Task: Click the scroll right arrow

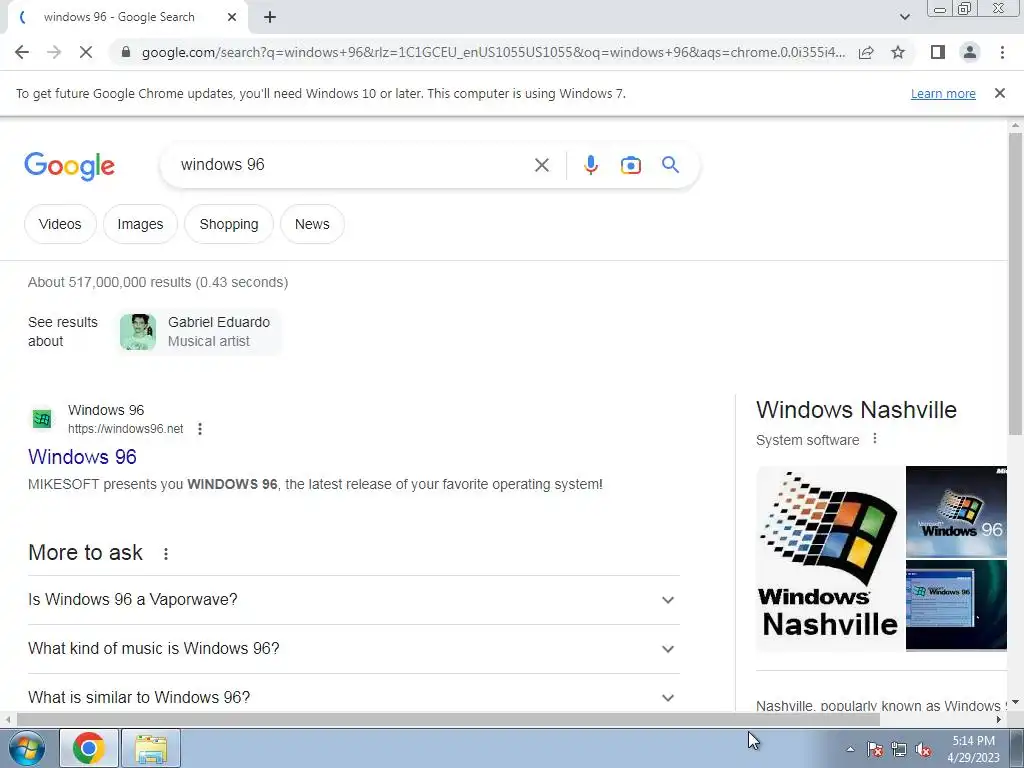Action: pos(999,720)
